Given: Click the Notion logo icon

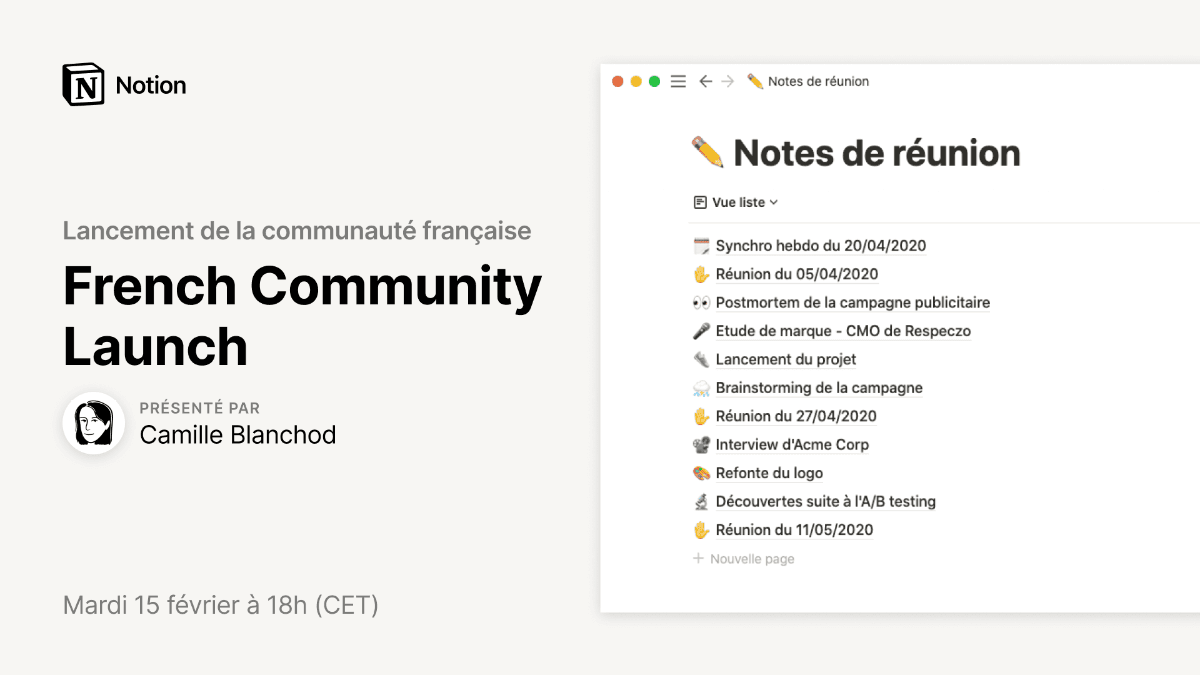Looking at the screenshot, I should 83,85.
